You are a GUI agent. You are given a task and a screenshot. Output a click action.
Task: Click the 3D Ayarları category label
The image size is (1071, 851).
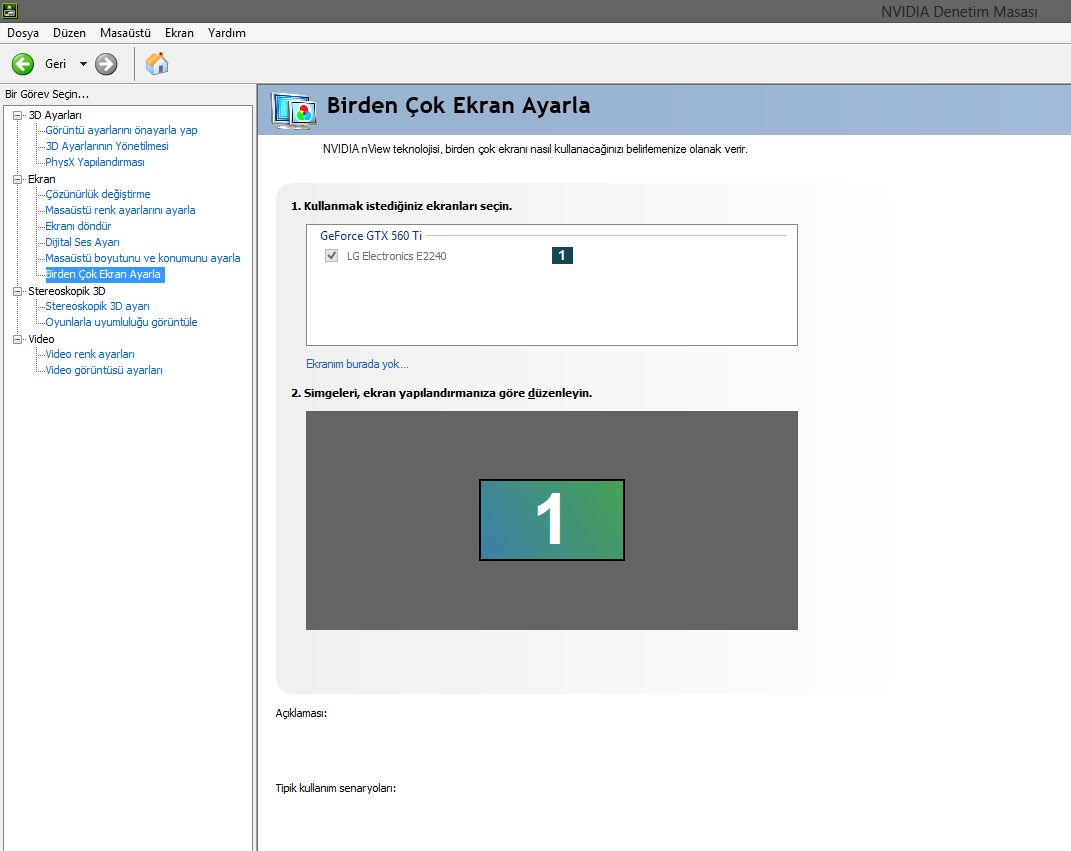pos(55,115)
